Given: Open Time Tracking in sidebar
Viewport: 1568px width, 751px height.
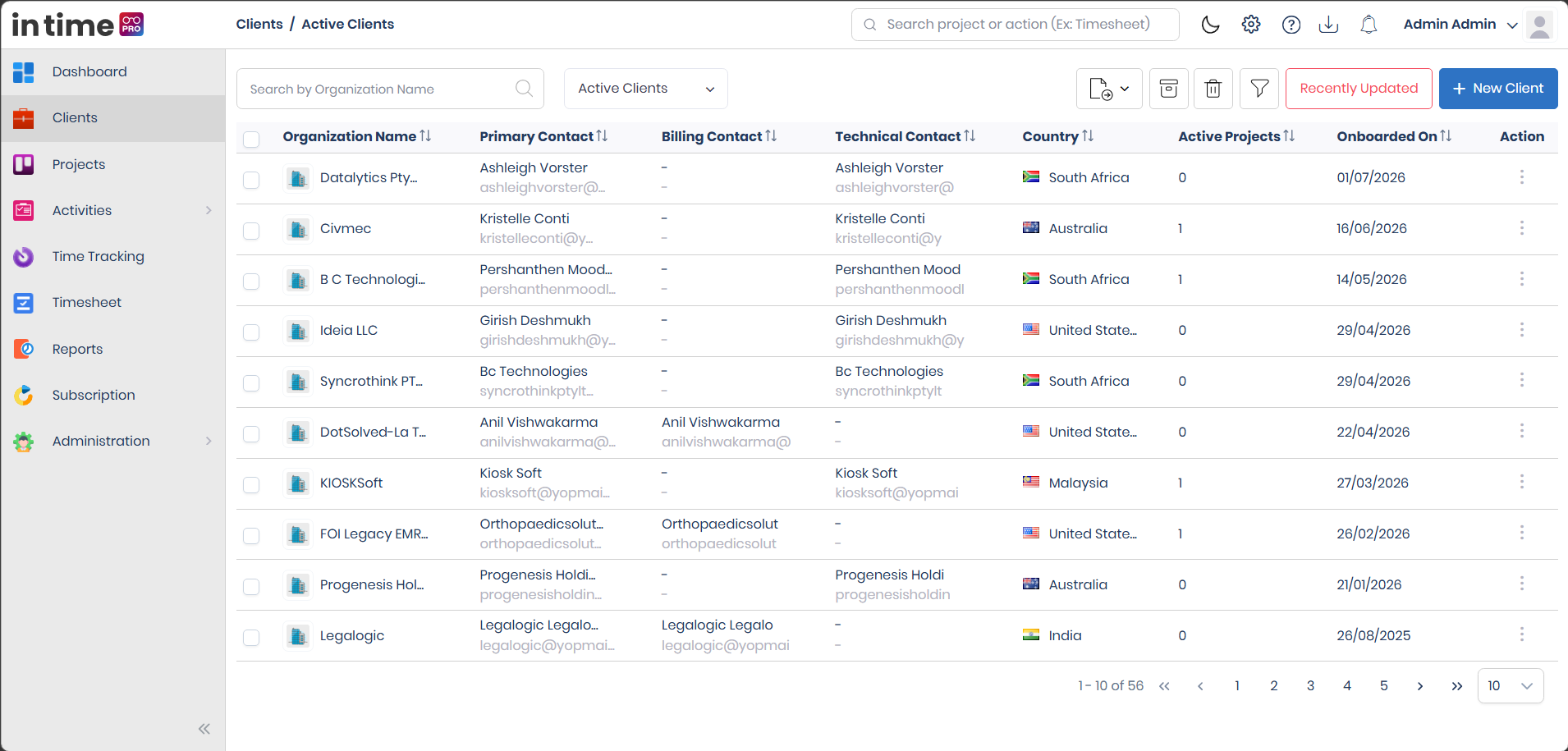Looking at the screenshot, I should pyautogui.click(x=113, y=257).
